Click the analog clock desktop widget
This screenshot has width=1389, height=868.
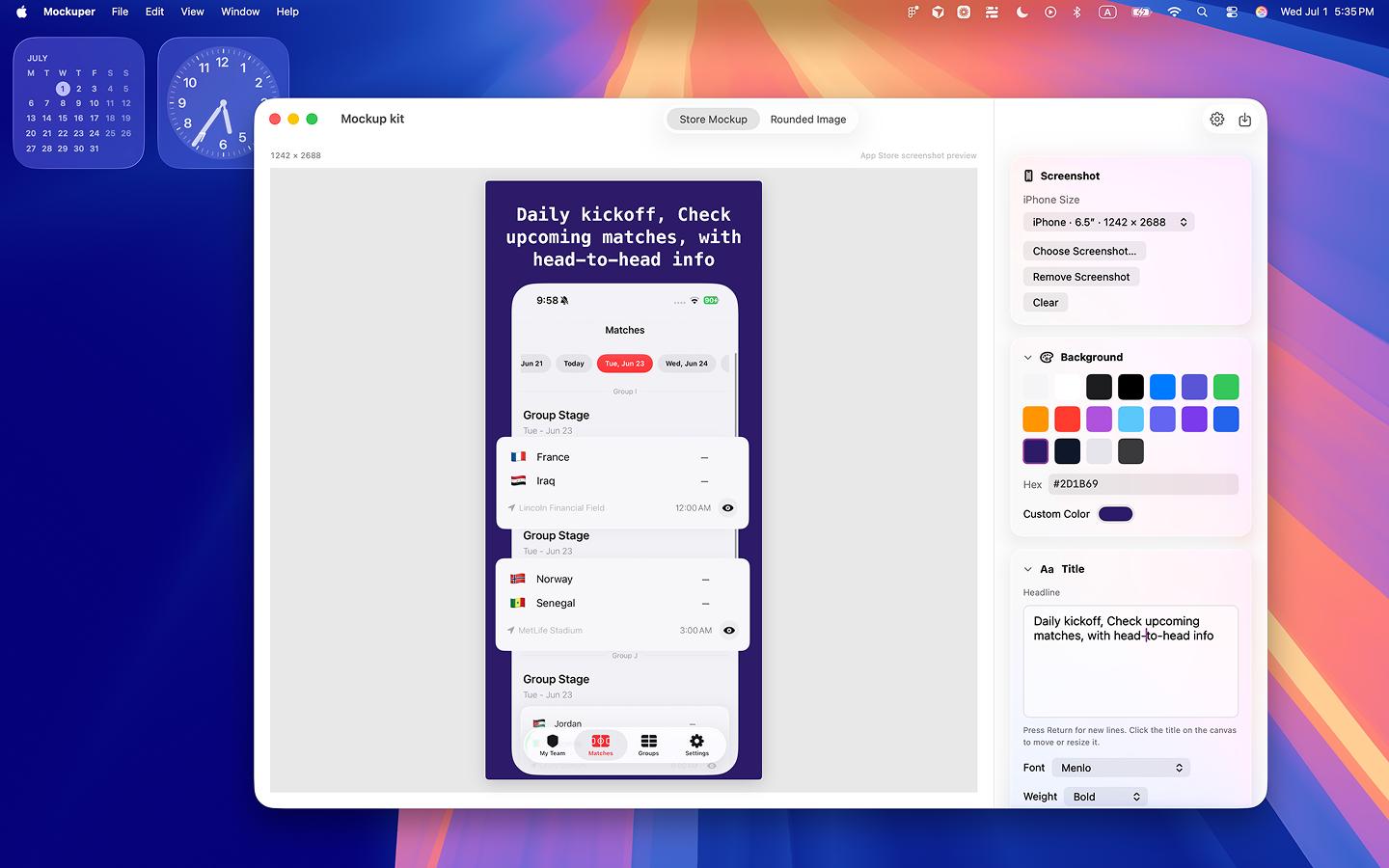(223, 102)
